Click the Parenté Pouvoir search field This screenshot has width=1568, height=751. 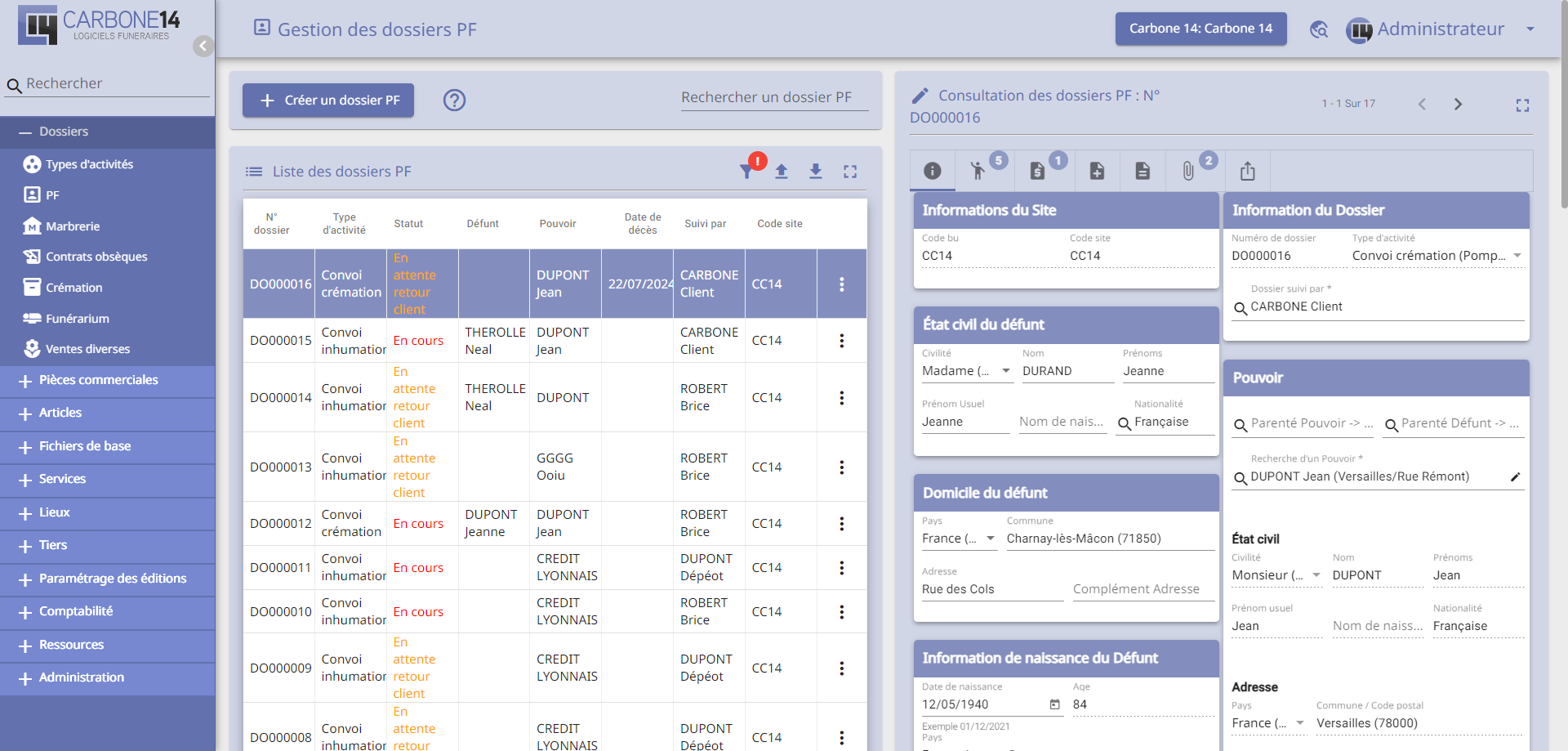pos(1303,423)
